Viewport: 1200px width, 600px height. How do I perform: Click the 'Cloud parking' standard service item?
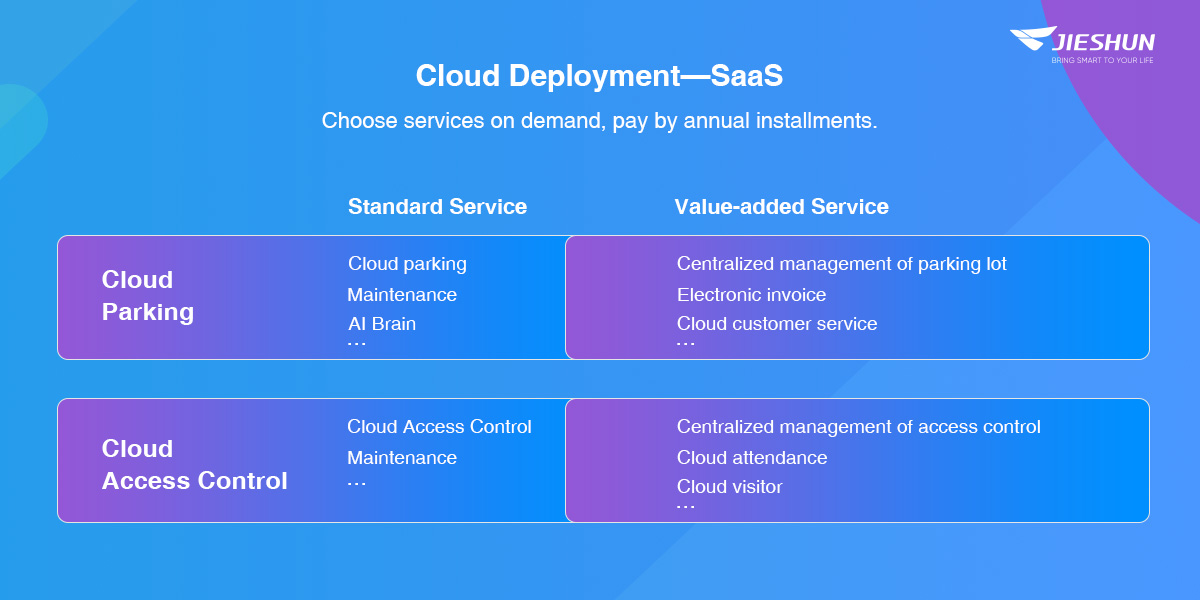[407, 264]
